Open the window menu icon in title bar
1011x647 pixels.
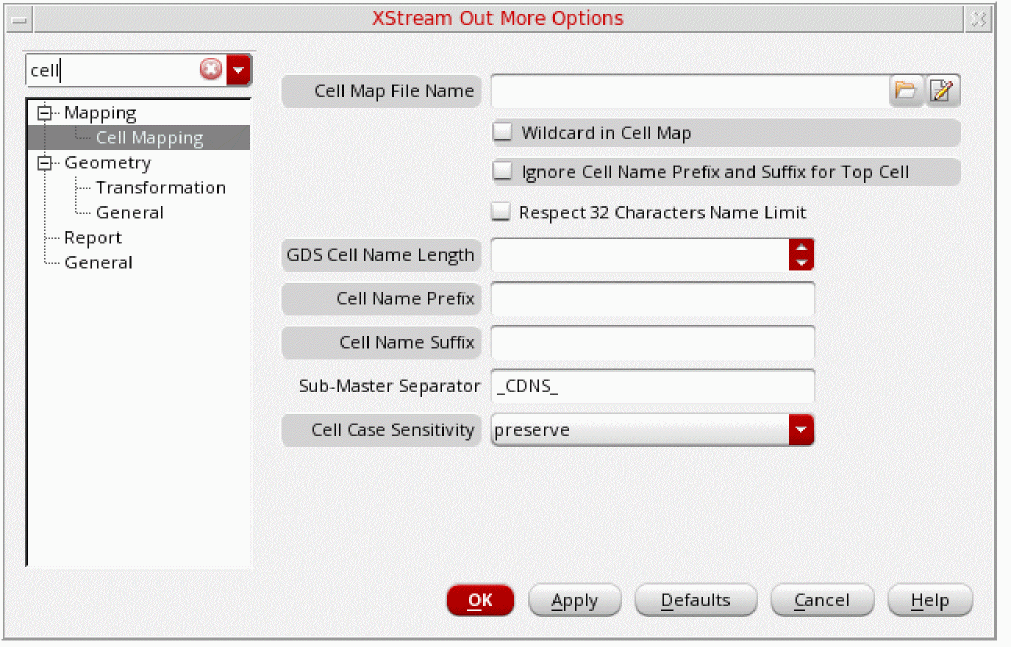coord(19,19)
